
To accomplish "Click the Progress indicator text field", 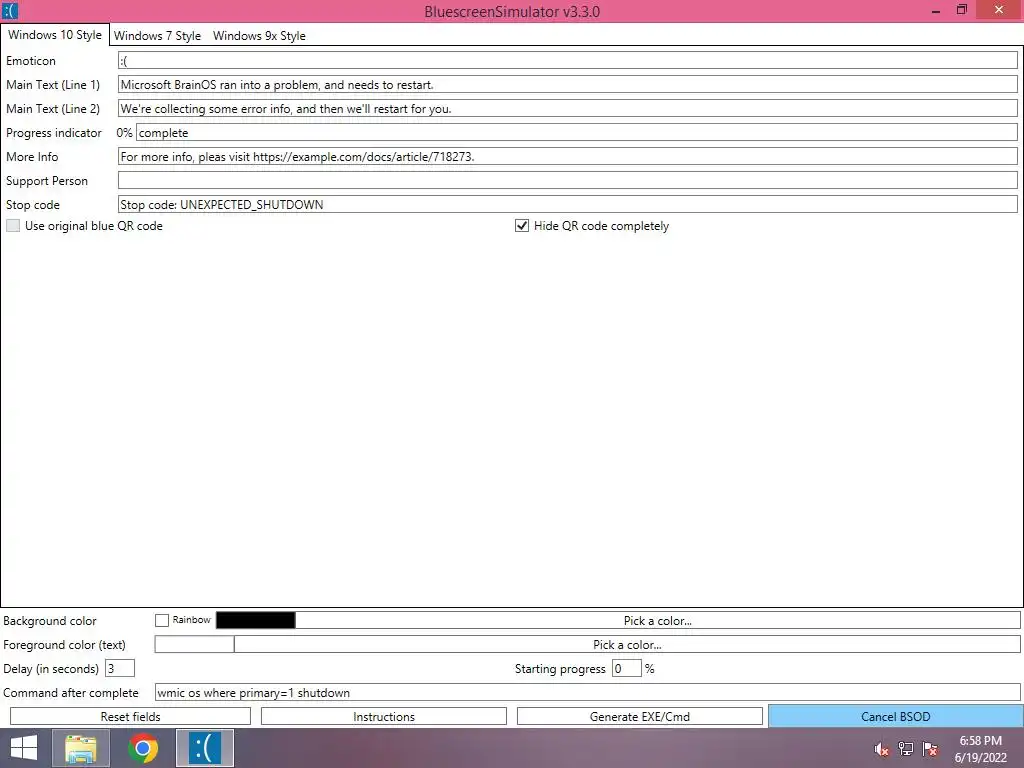I will (x=577, y=133).
